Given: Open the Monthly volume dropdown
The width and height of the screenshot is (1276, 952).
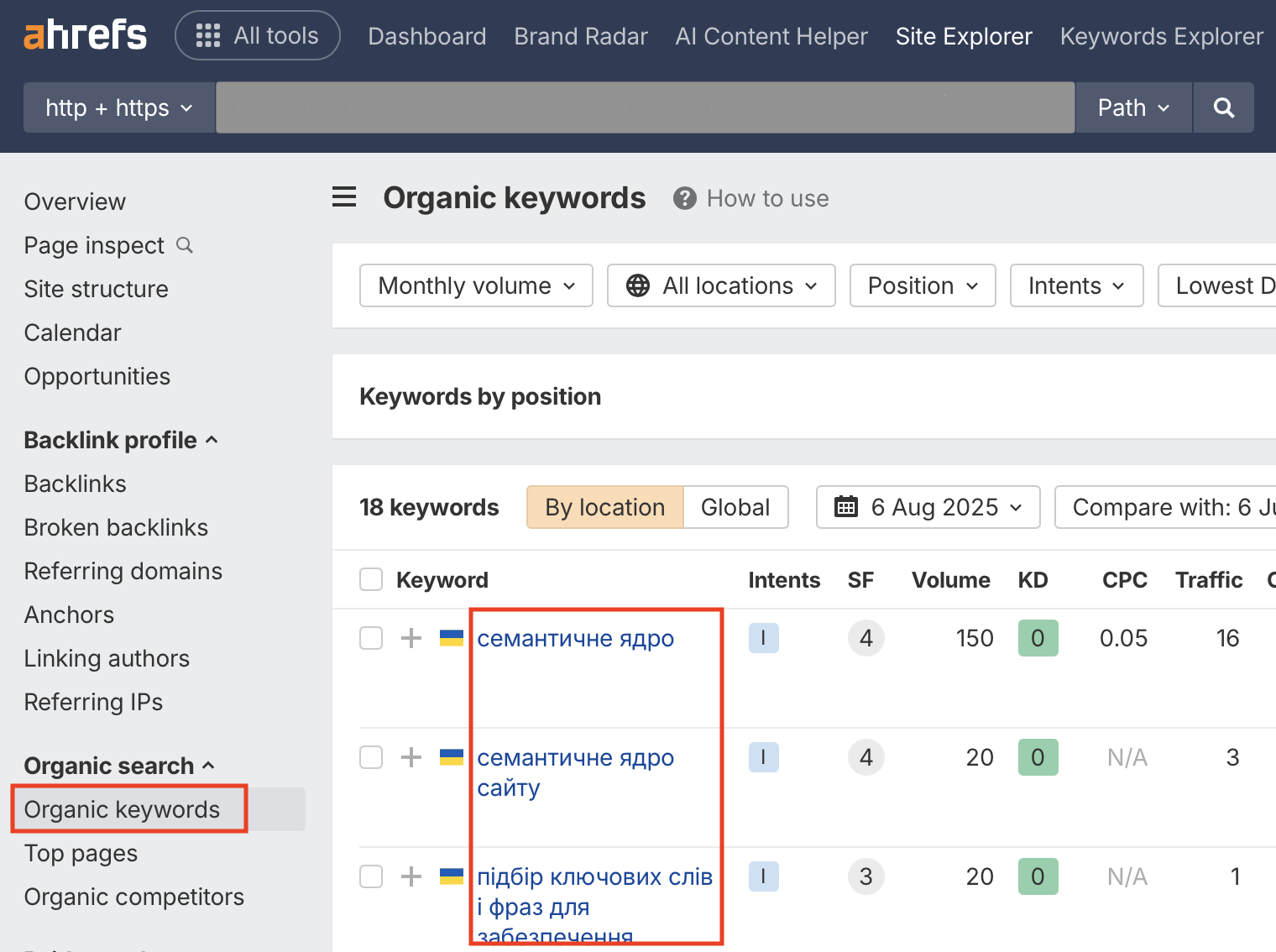Looking at the screenshot, I should 476,285.
